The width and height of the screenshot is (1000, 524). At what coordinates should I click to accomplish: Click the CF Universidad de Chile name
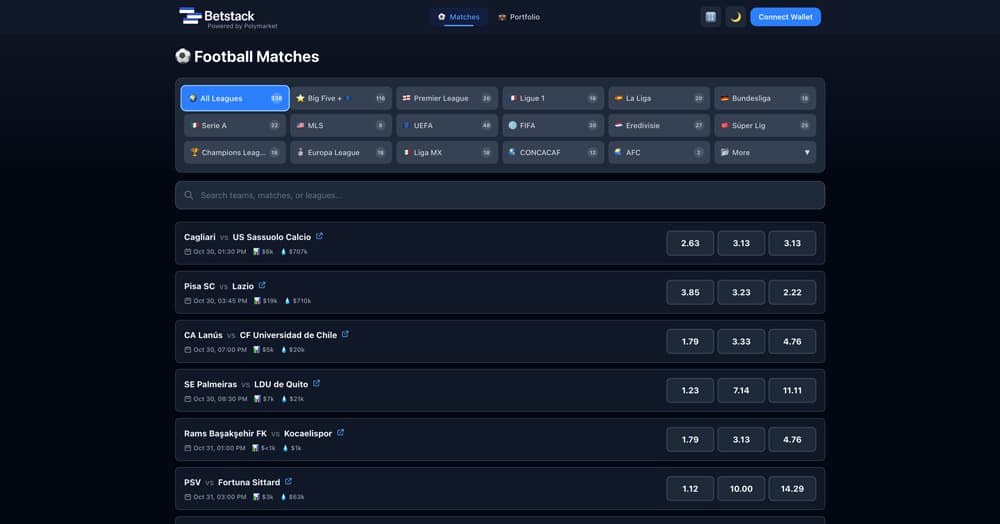click(288, 335)
